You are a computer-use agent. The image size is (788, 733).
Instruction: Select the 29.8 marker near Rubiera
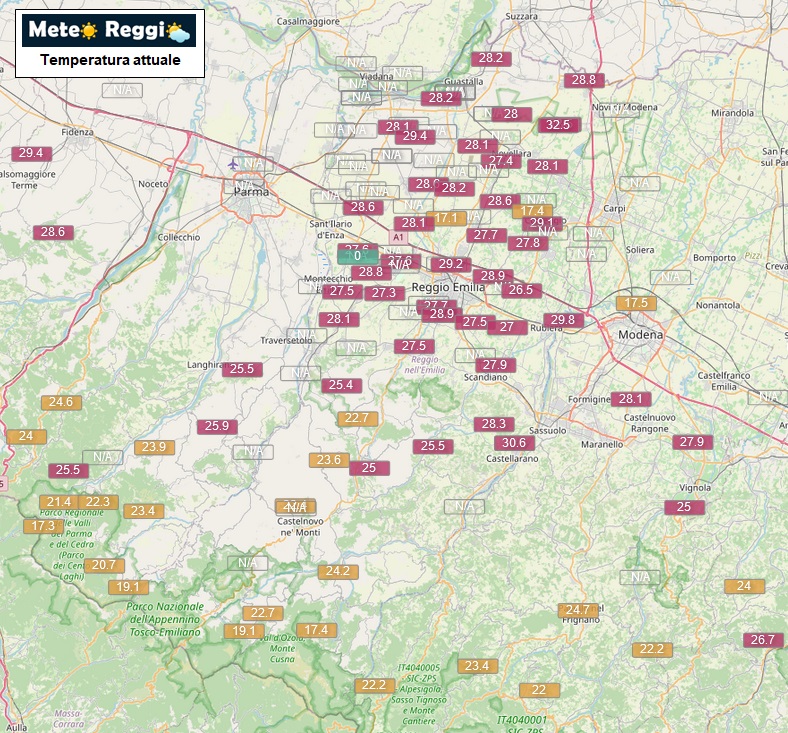point(563,320)
